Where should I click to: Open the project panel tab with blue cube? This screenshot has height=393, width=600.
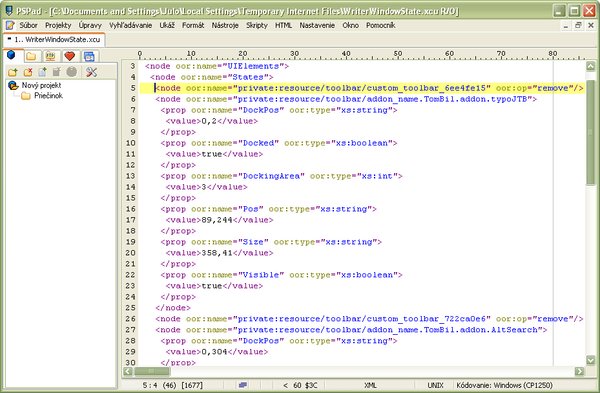[x=11, y=55]
